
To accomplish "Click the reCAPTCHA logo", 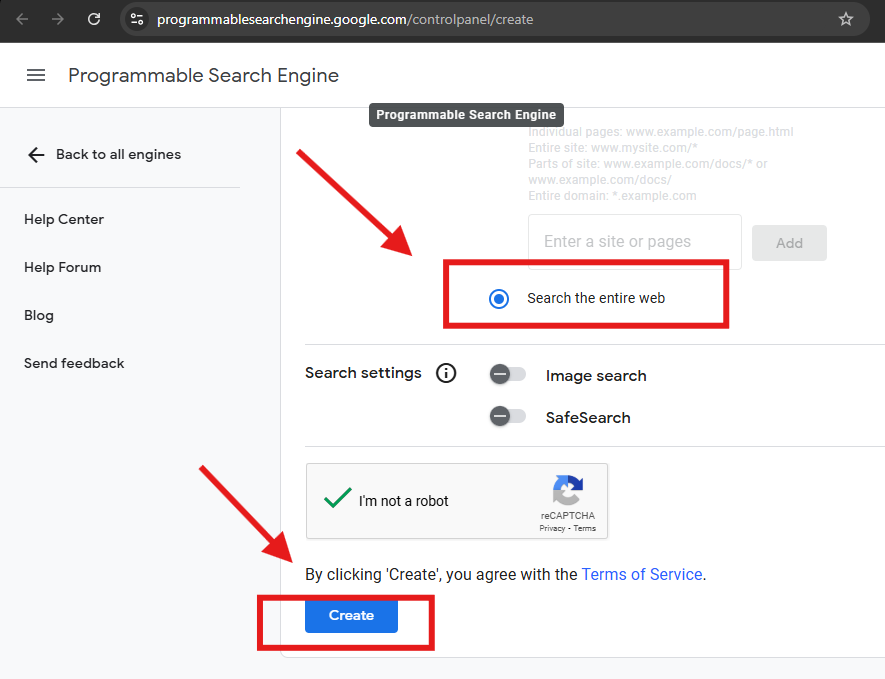I will (x=568, y=490).
